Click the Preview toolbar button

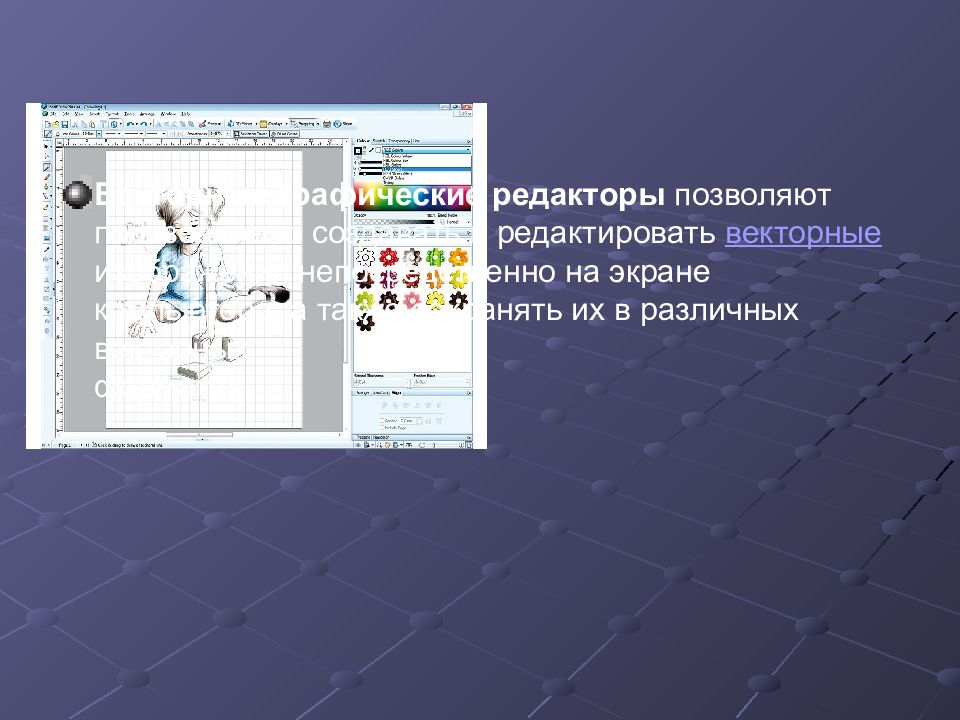point(210,124)
